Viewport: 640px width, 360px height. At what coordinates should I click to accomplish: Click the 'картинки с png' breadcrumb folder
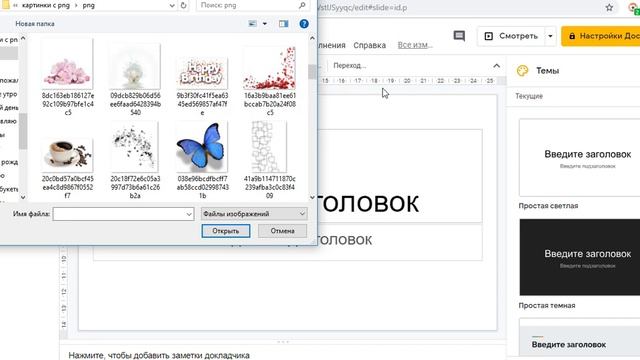(46, 6)
